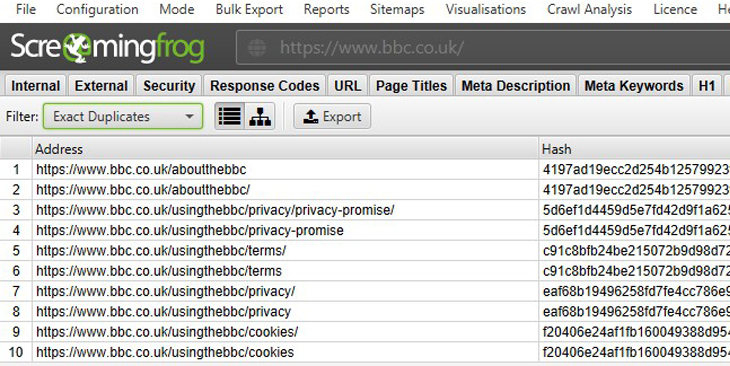This screenshot has height=366, width=730.
Task: Open the Exact Duplicates filter dropdown
Action: [x=123, y=116]
